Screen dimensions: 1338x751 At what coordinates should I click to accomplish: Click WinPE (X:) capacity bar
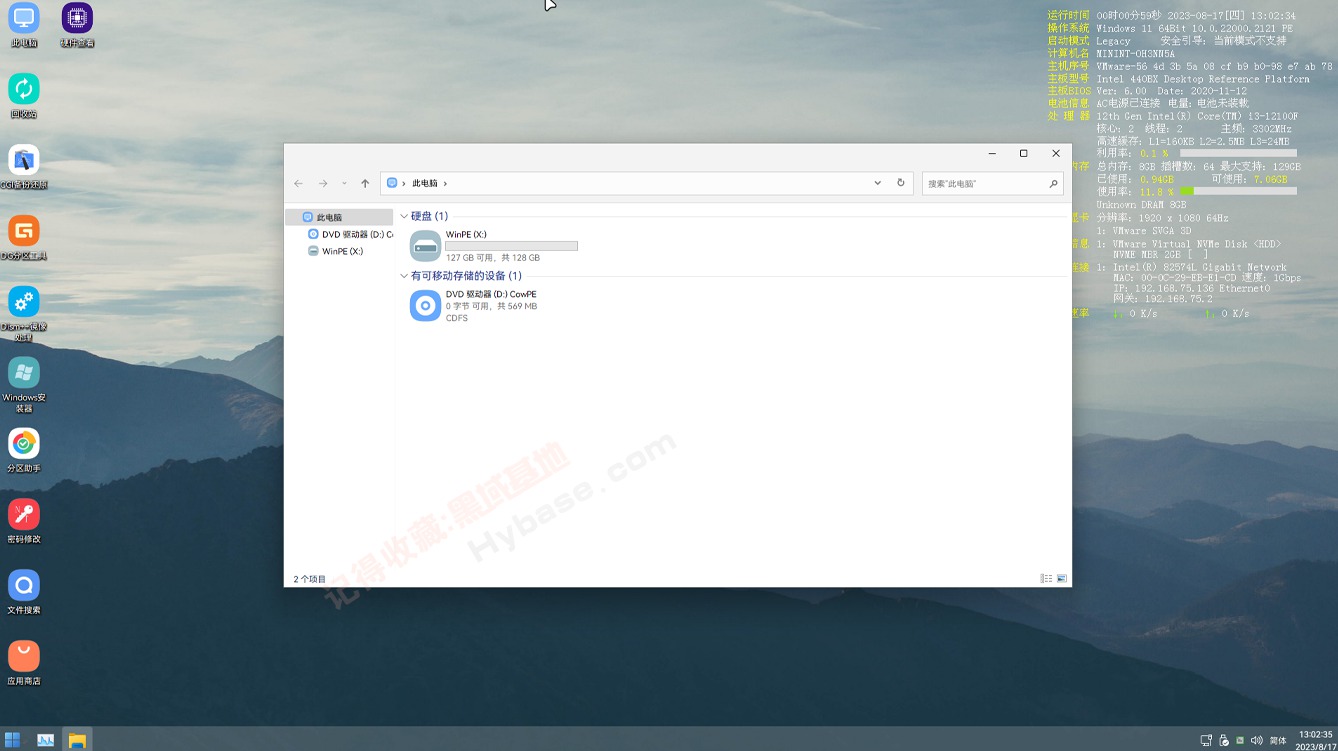[x=511, y=246]
